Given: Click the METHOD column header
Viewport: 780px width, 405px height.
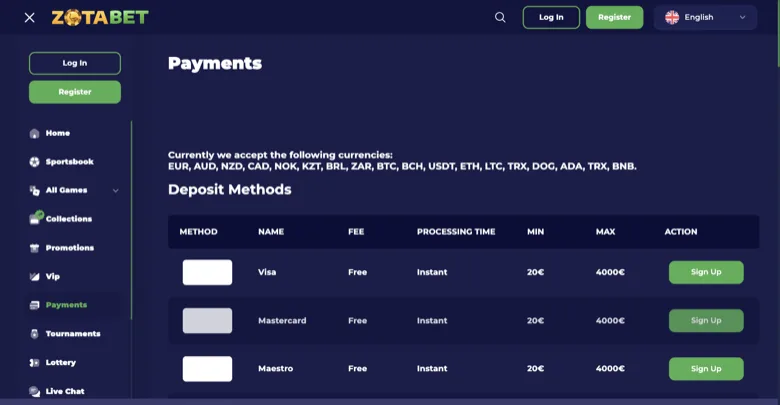Looking at the screenshot, I should 198,231.
